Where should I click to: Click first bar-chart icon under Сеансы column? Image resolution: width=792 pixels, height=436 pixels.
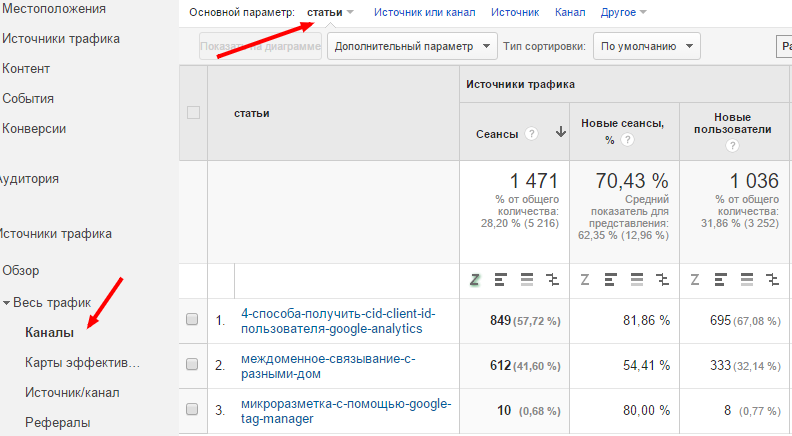[x=501, y=280]
